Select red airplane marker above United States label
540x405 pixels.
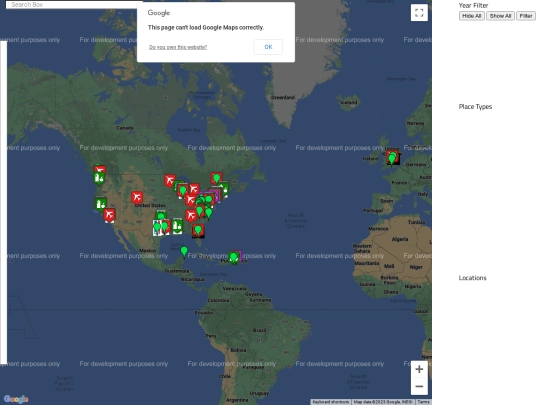pos(137,197)
